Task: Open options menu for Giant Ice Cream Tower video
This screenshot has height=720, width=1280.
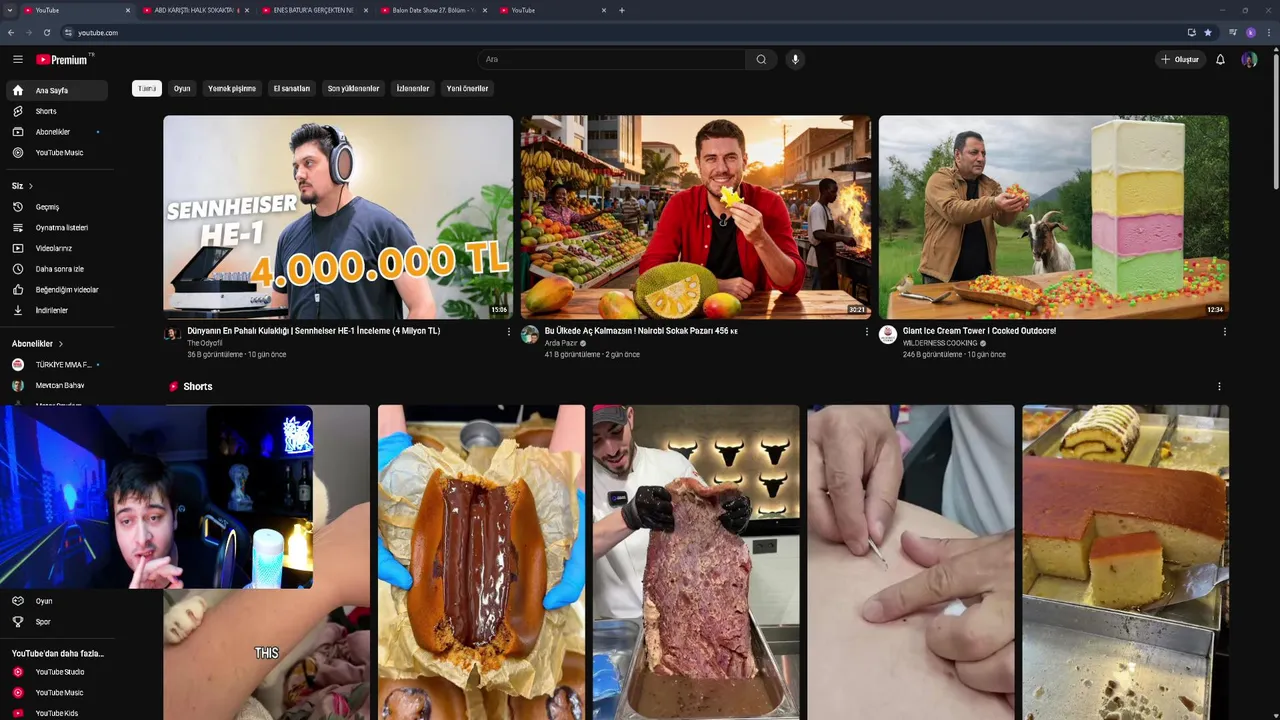Action: (x=1224, y=331)
